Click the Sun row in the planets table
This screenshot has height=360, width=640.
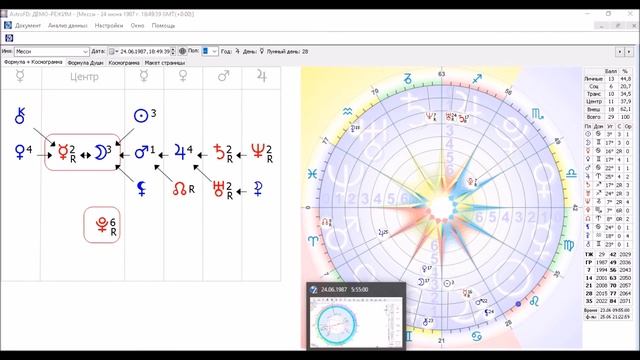(608, 134)
